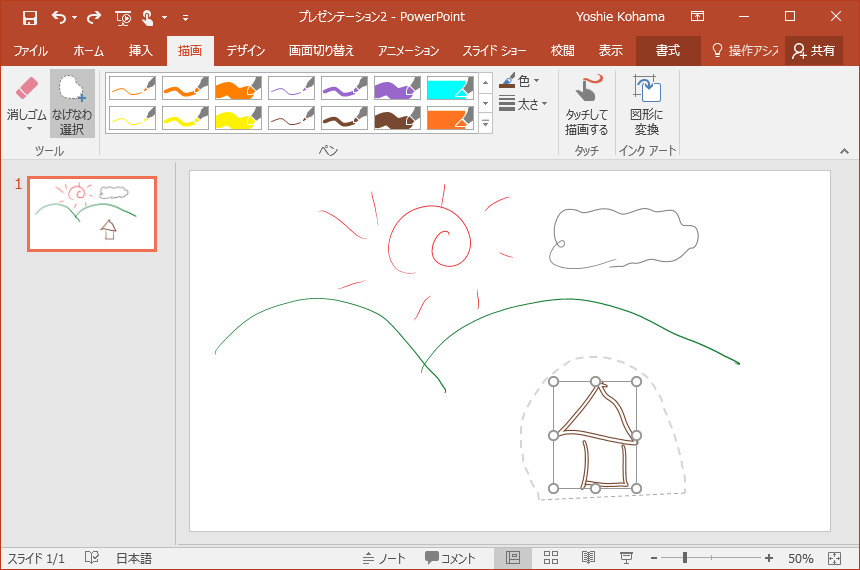
Task: Select thin purple pen
Action: point(291,88)
